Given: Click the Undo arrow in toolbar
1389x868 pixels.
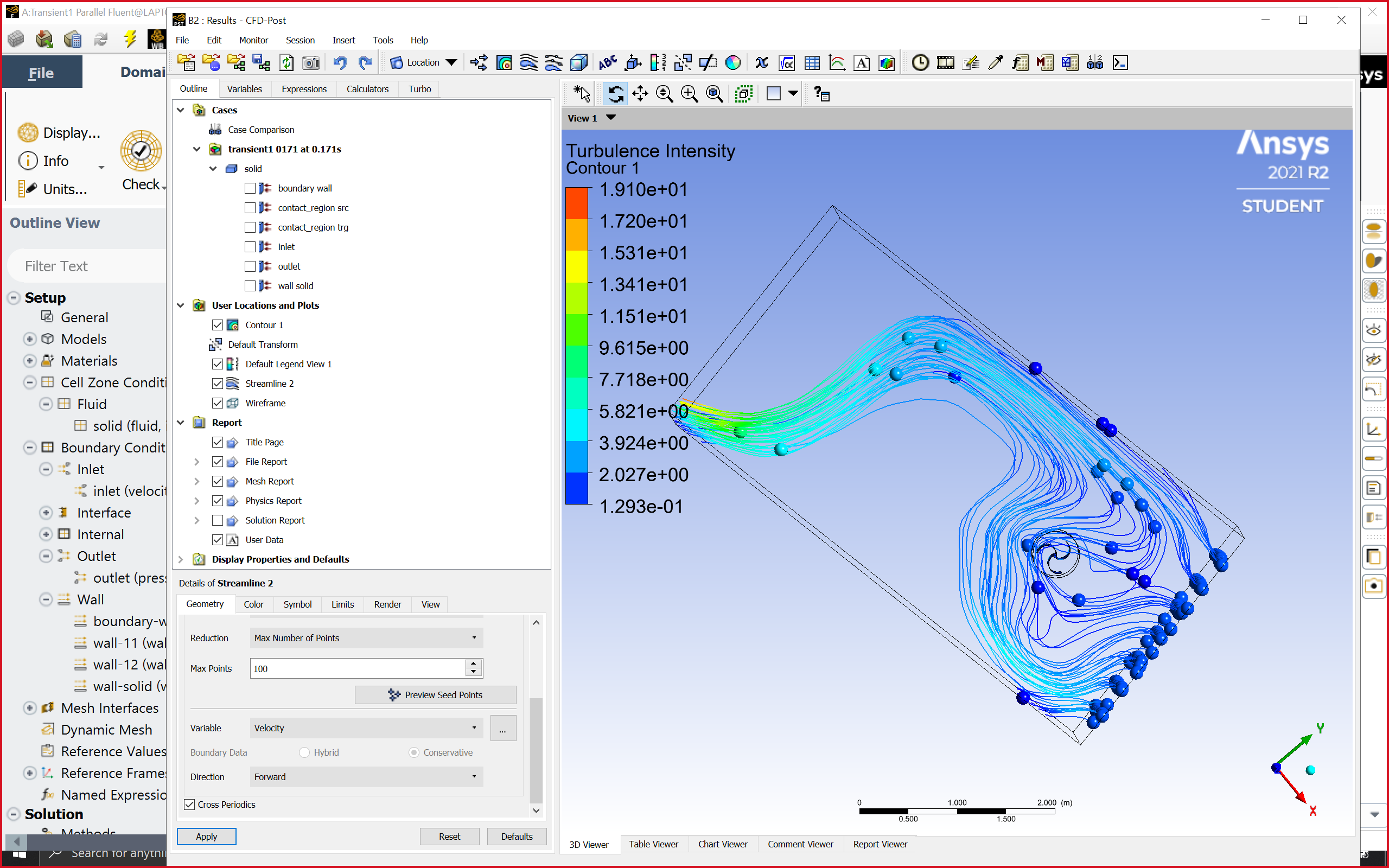Looking at the screenshot, I should 340,62.
